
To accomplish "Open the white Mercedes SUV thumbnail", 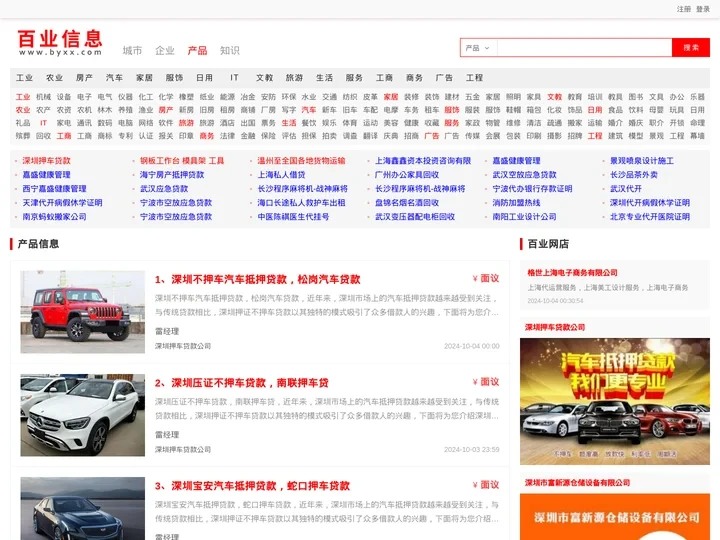I will [x=83, y=415].
